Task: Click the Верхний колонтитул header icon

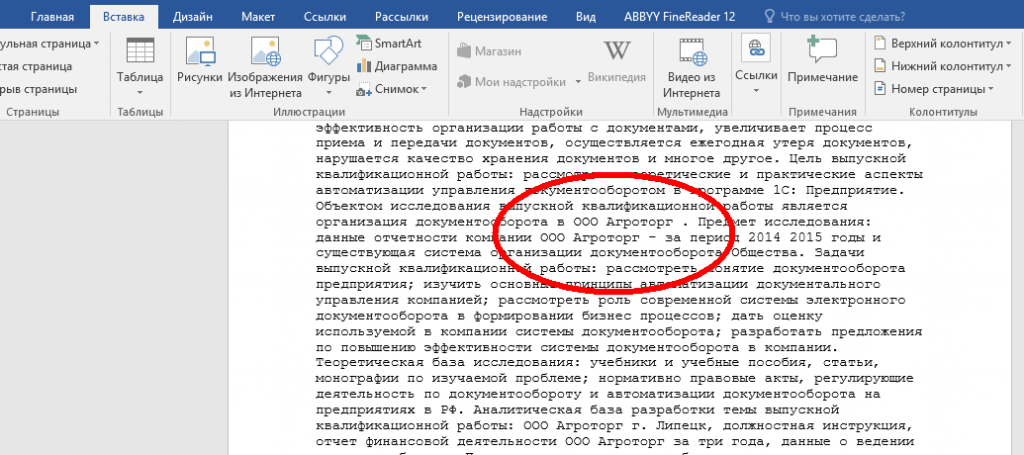Action: (880, 44)
